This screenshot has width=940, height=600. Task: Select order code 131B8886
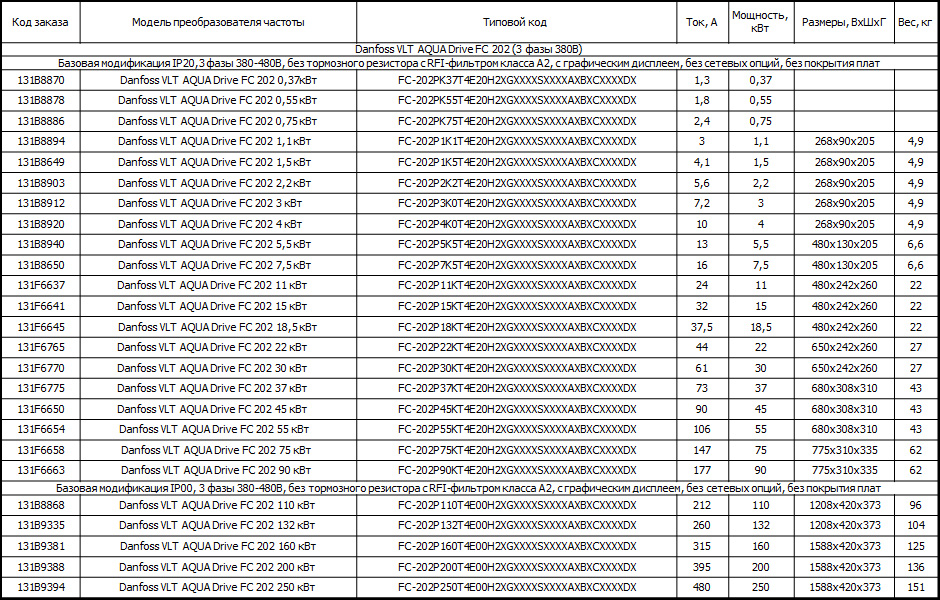(41, 121)
